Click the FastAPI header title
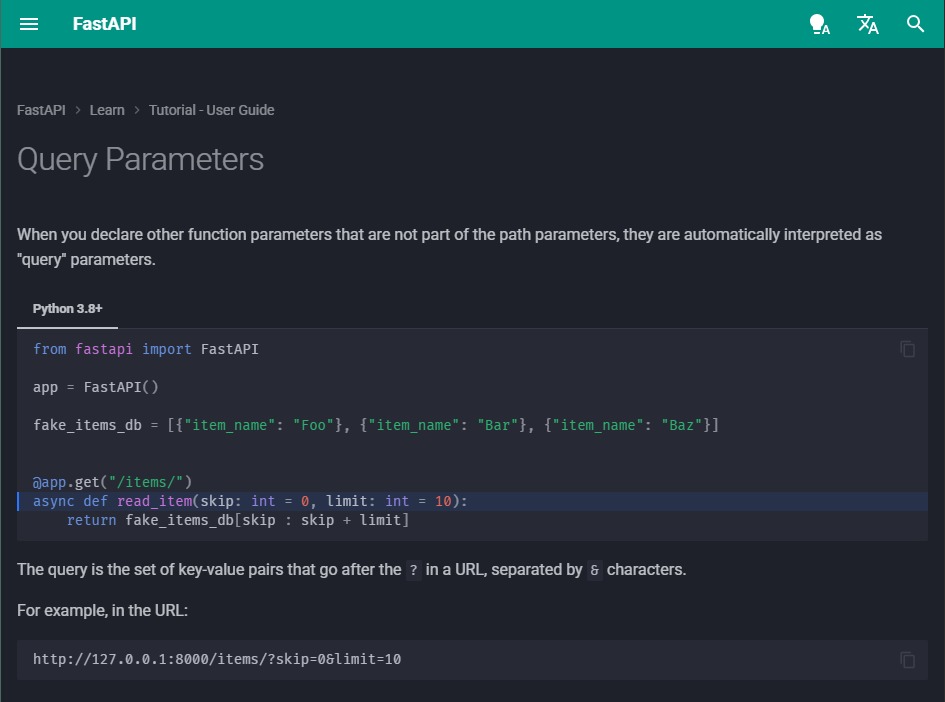The image size is (945, 702). pyautogui.click(x=104, y=24)
